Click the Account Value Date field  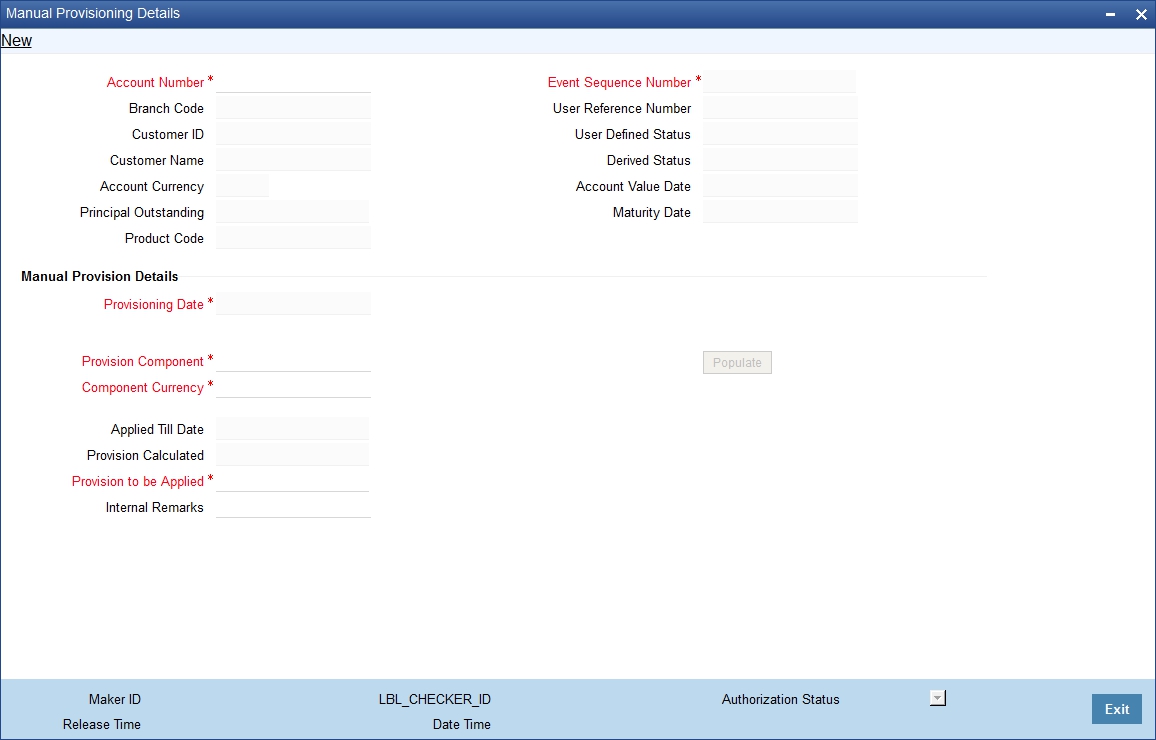[780, 186]
